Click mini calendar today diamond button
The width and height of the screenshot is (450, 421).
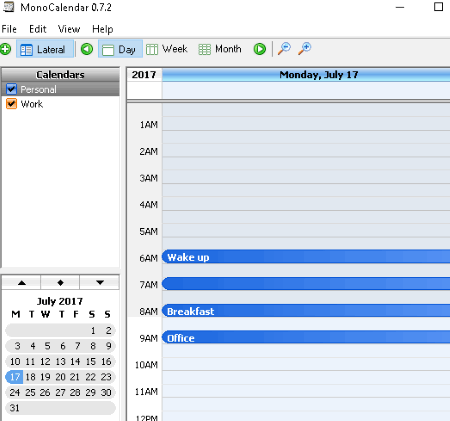click(60, 283)
